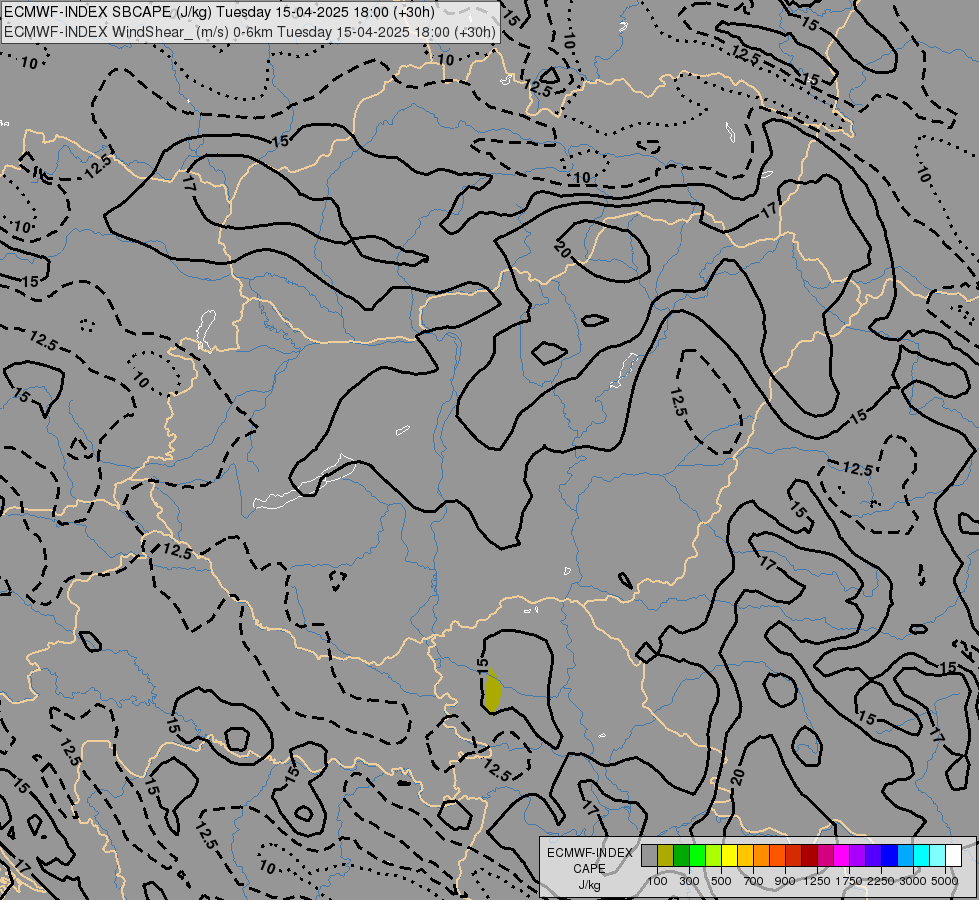The image size is (979, 900).
Task: Click the ECMWF-INDEX legend heading
Action: [589, 853]
